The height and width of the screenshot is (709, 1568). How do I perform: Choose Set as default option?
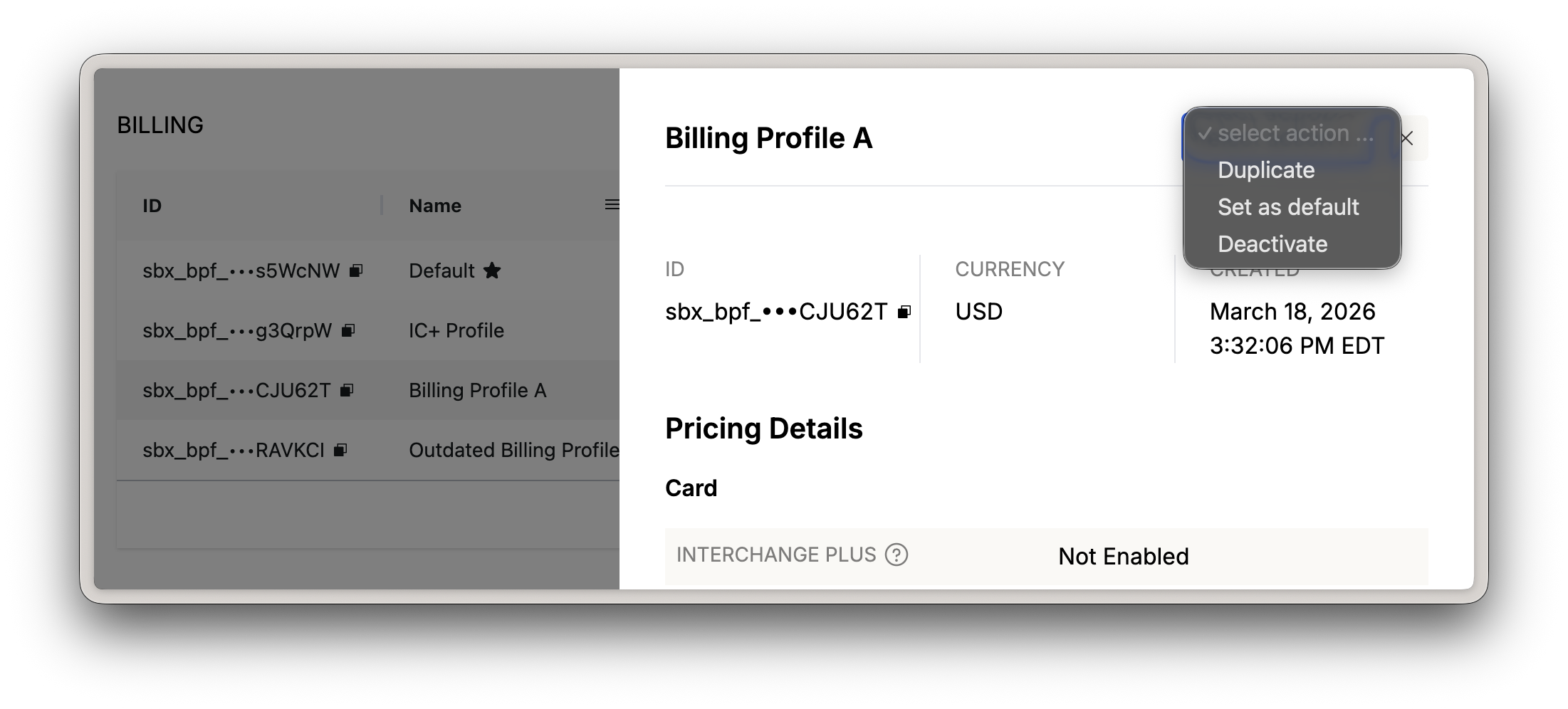pos(1287,207)
